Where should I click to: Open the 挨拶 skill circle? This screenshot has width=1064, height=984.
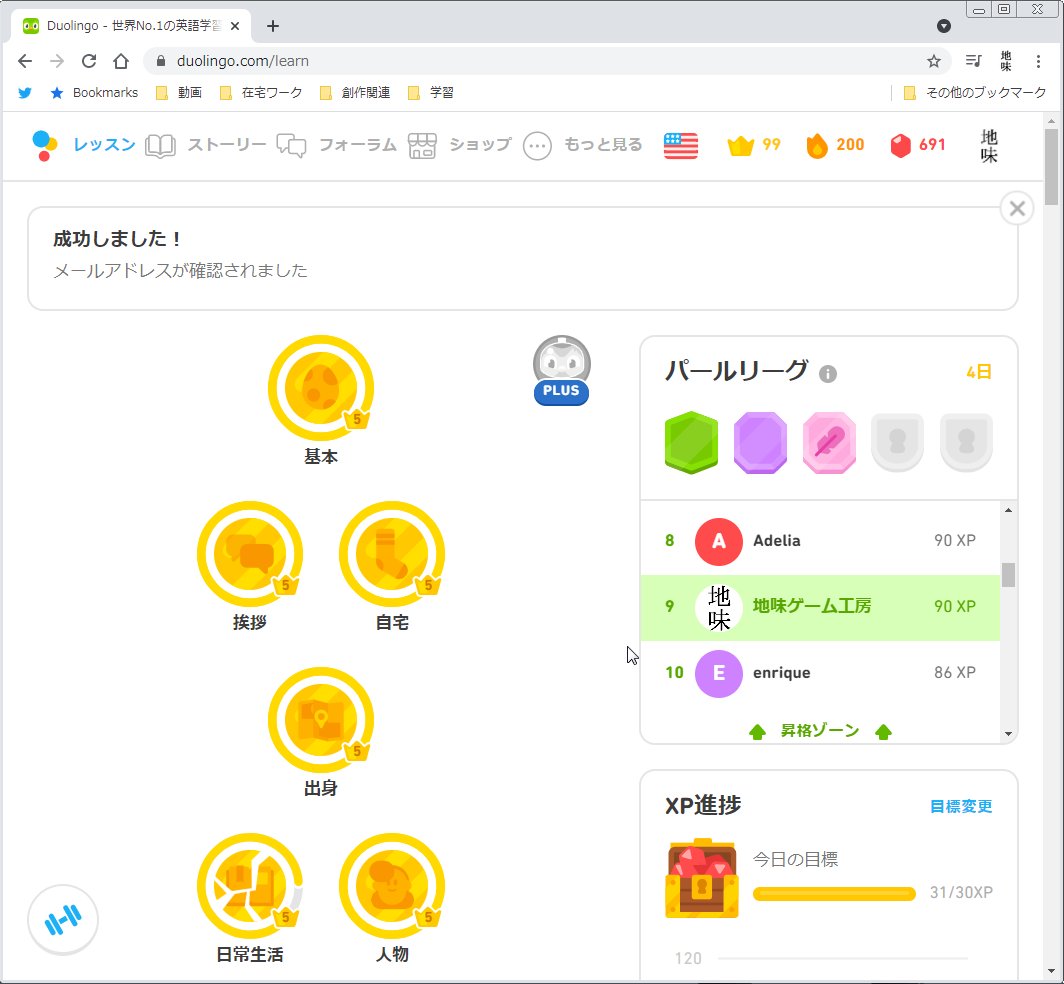[x=250, y=554]
